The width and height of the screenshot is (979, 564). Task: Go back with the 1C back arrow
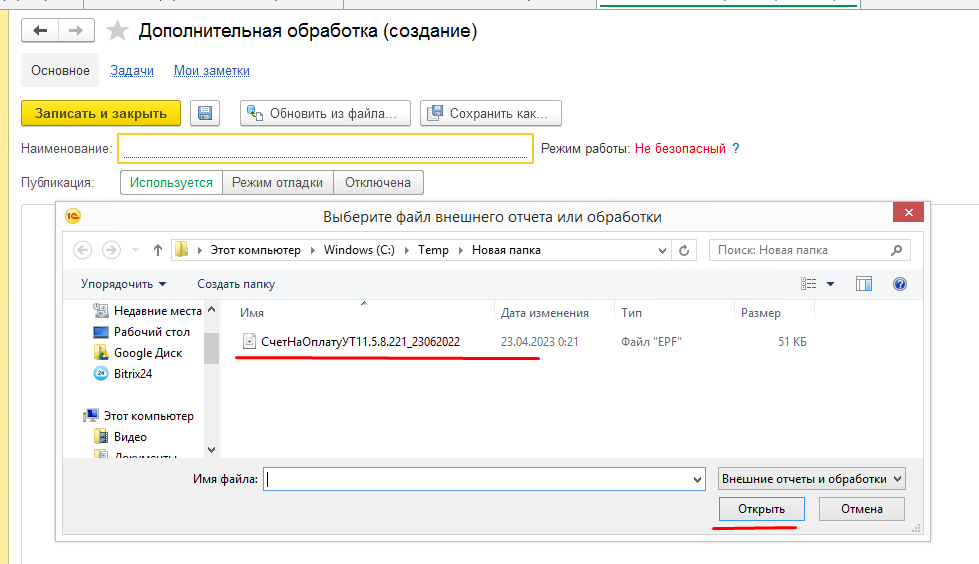coord(40,31)
